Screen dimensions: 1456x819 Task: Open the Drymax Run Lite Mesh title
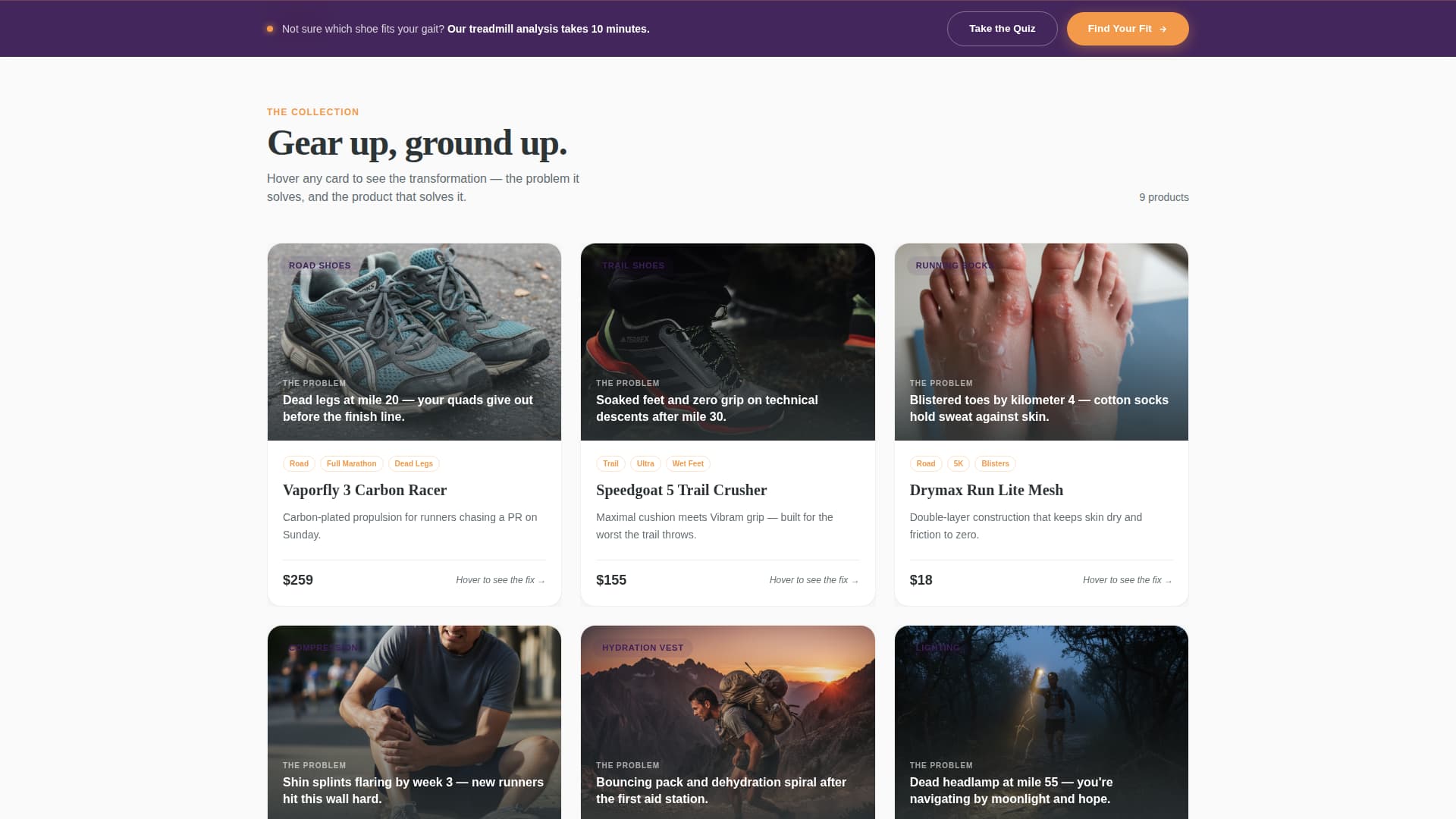986,490
